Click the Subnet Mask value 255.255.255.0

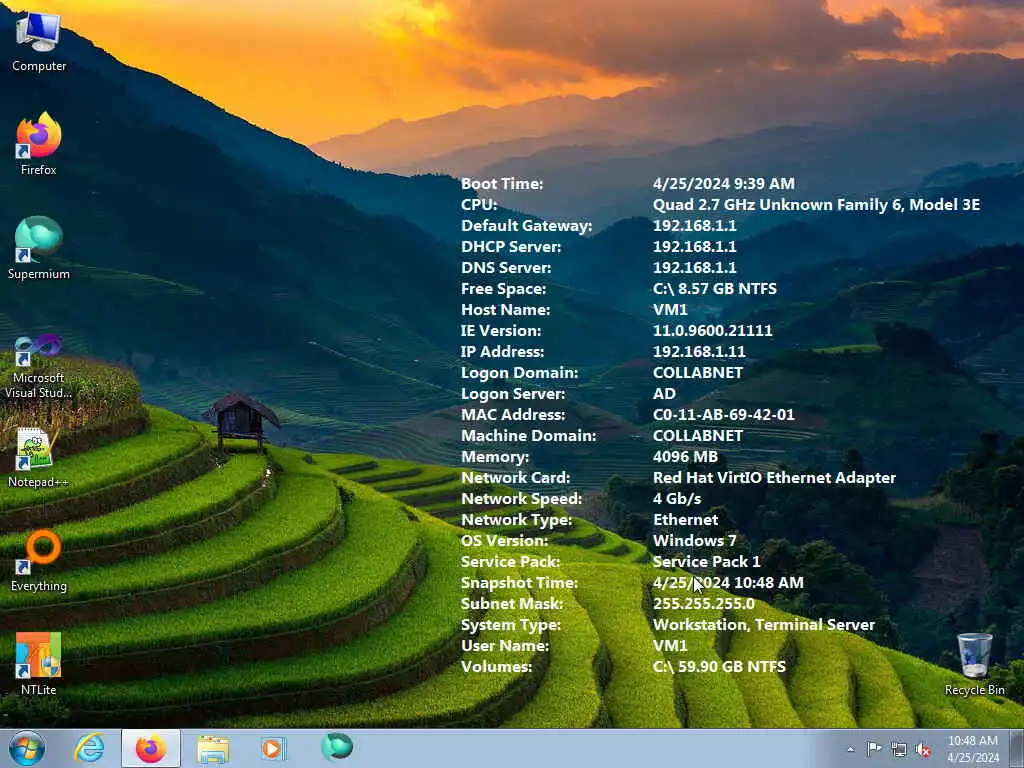tap(703, 603)
